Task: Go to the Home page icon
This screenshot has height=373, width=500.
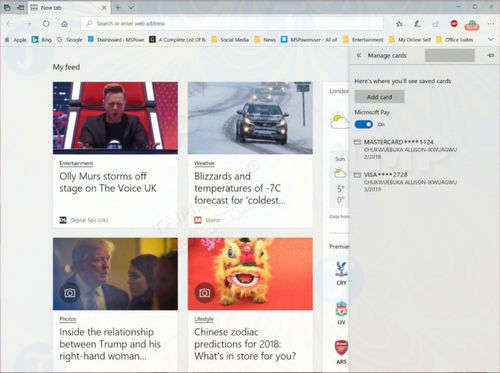Action: 64,24
